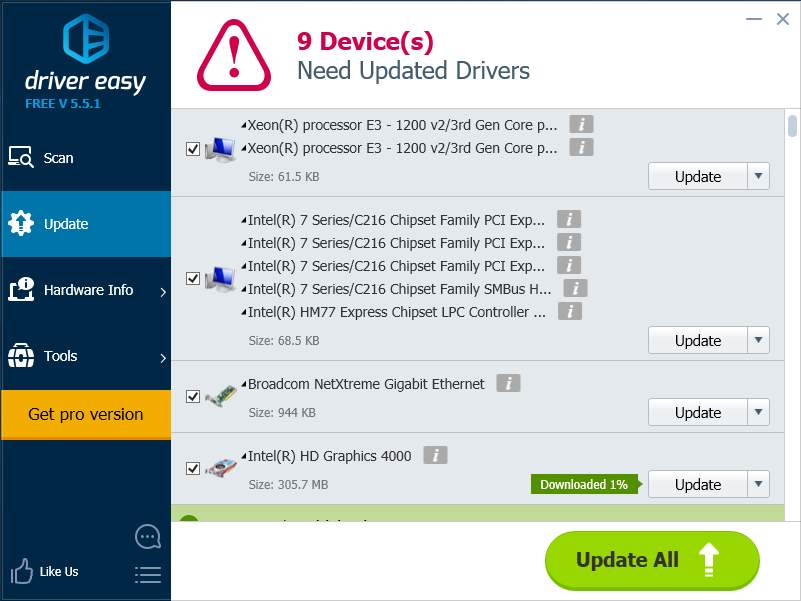Click the driver list scrollbar thumb
The height and width of the screenshot is (601, 801).
(792, 126)
